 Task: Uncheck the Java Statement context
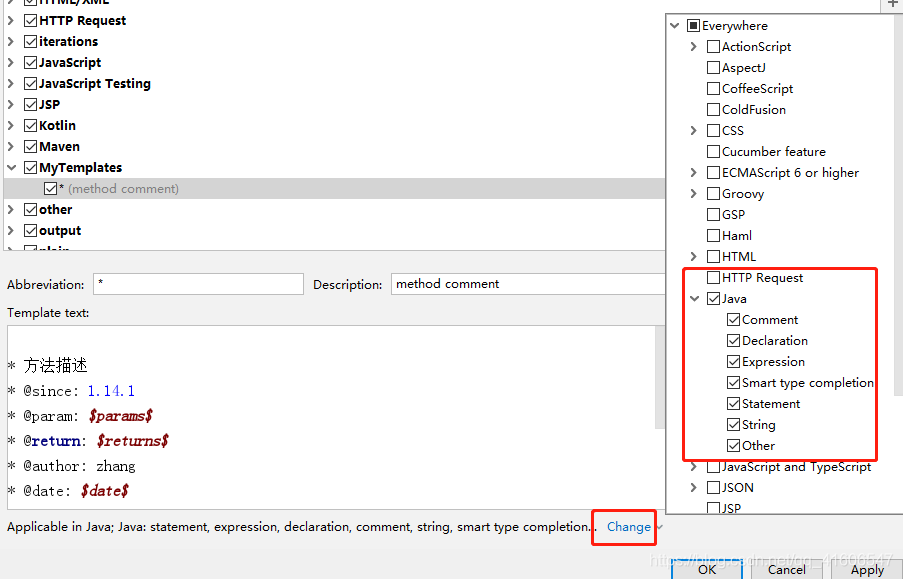pos(733,404)
